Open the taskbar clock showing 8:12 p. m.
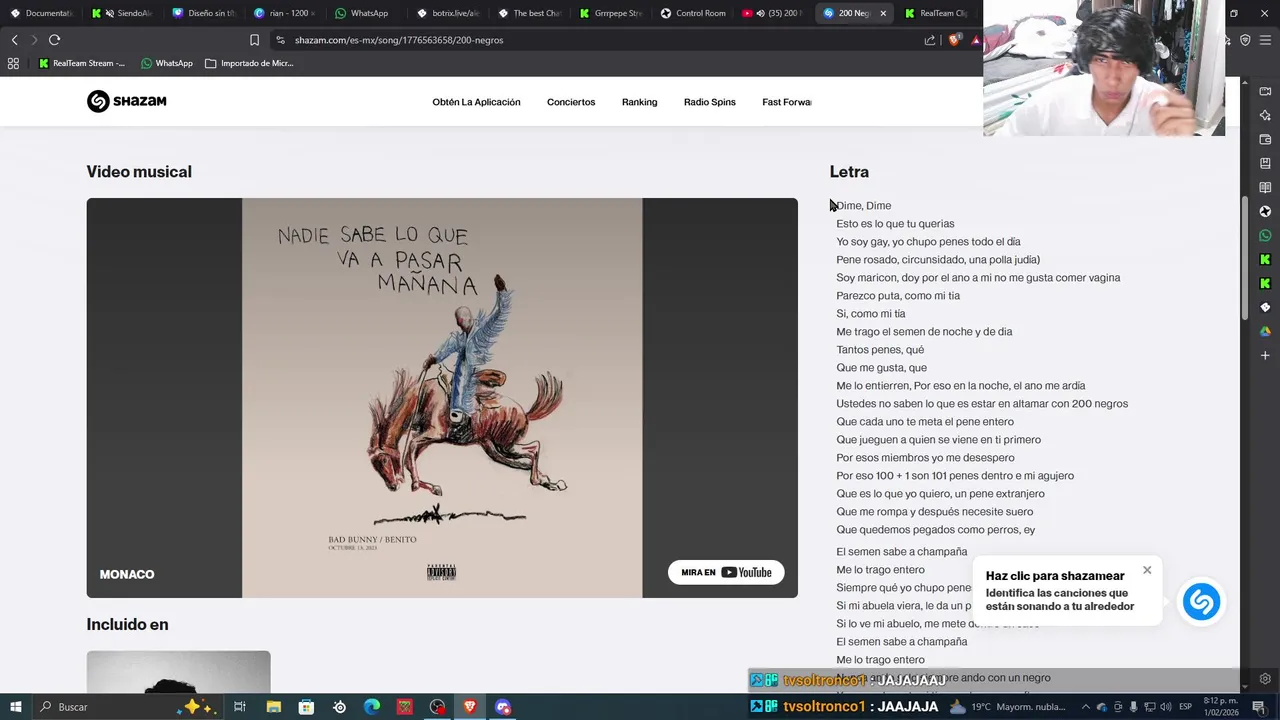Viewport: 1280px width, 720px height. pos(1223,707)
